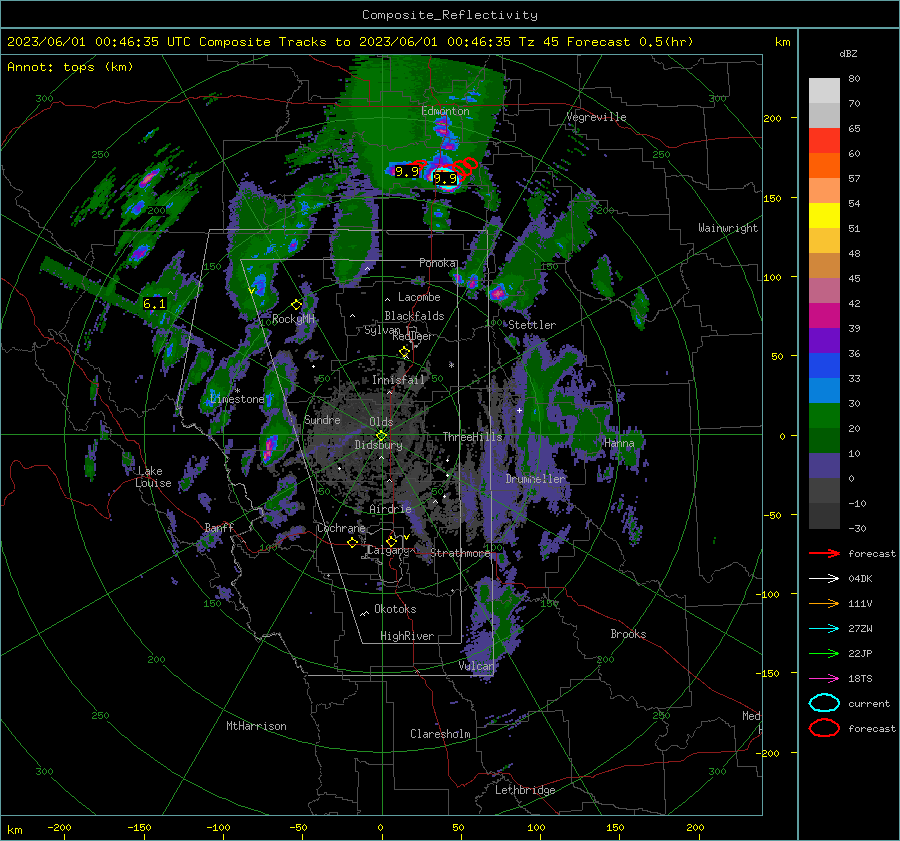Click the red 'forecast' ellipse legend icon

point(824,728)
